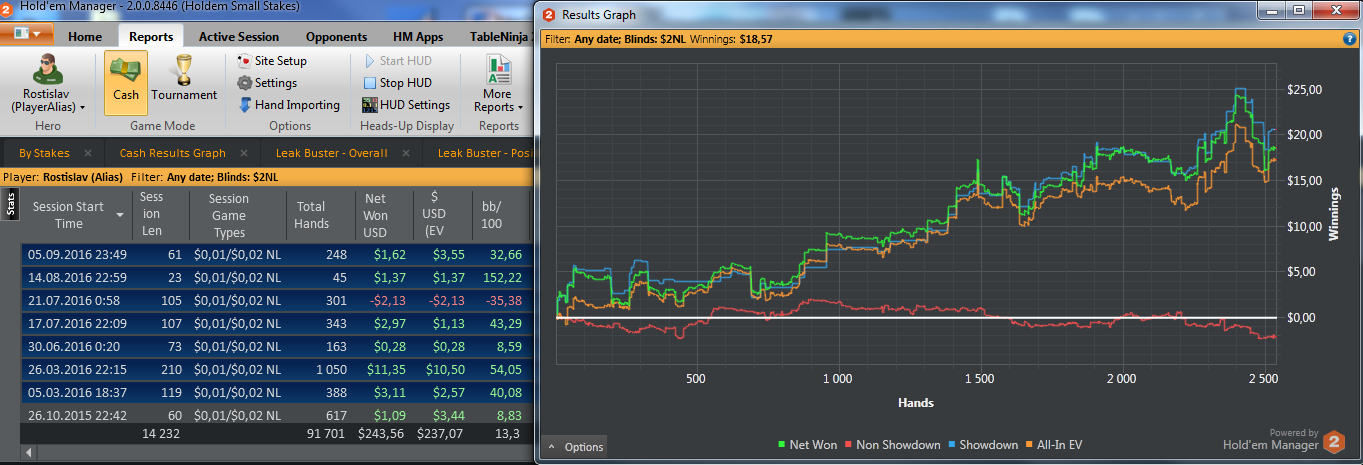Close Leak Buster - Overall tab
Screen dimensions: 1363x465
click(x=405, y=153)
